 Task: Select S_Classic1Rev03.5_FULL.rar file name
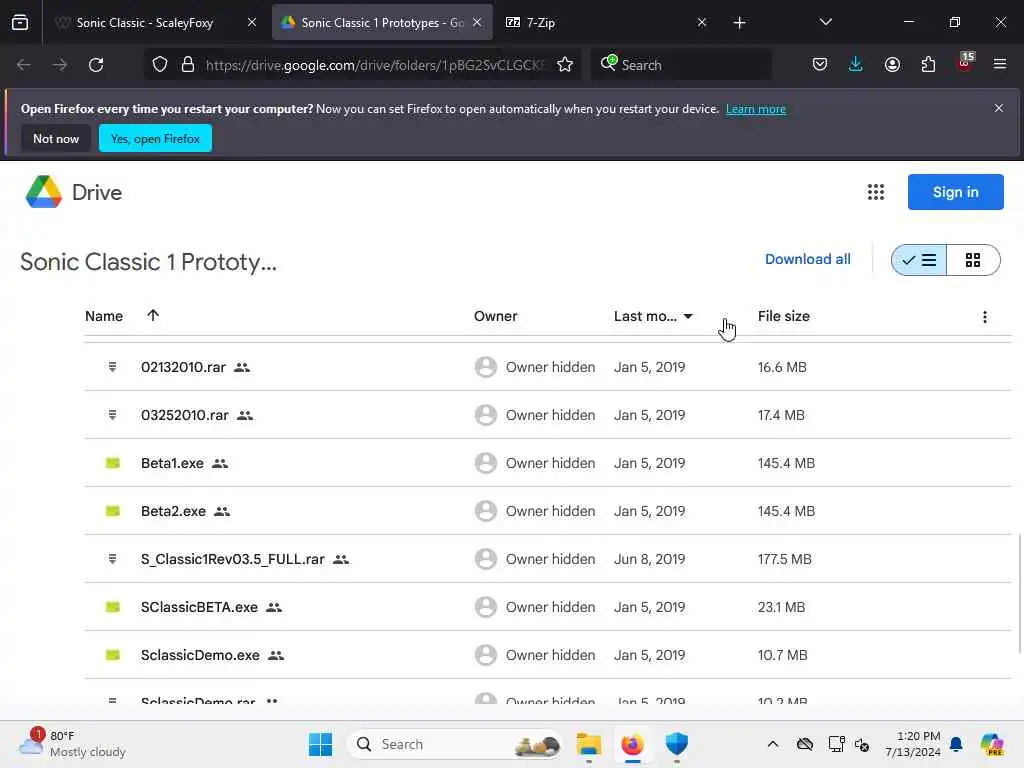232,559
